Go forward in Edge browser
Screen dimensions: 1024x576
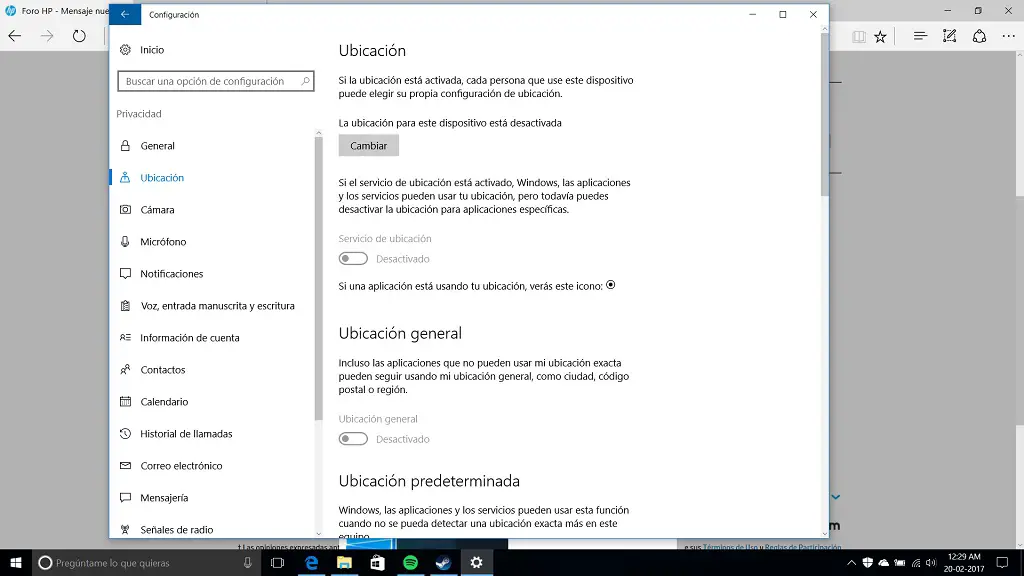pyautogui.click(x=47, y=36)
